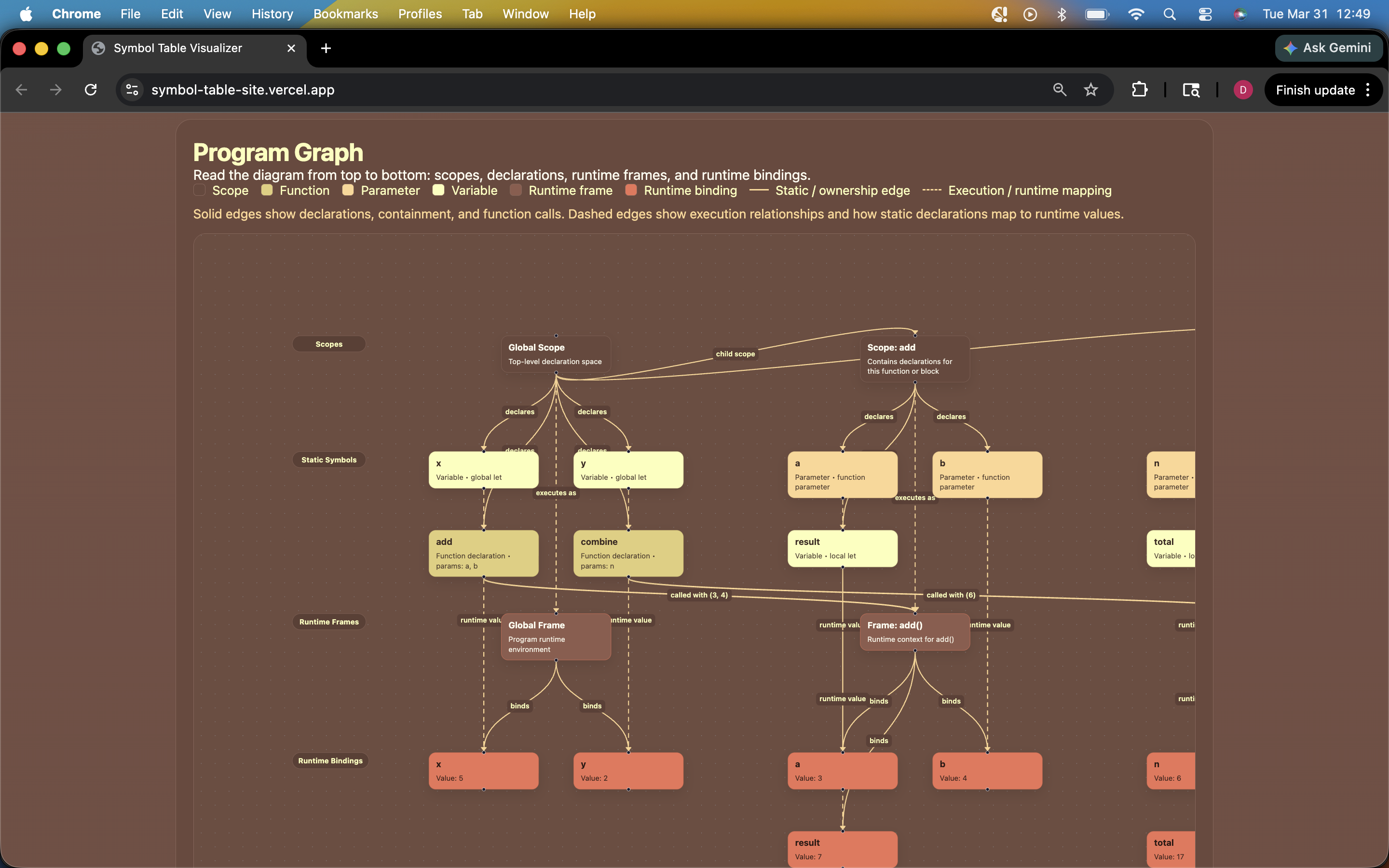The width and height of the screenshot is (1389, 868).
Task: Open Spotlight search in menu bar
Action: (1169, 14)
